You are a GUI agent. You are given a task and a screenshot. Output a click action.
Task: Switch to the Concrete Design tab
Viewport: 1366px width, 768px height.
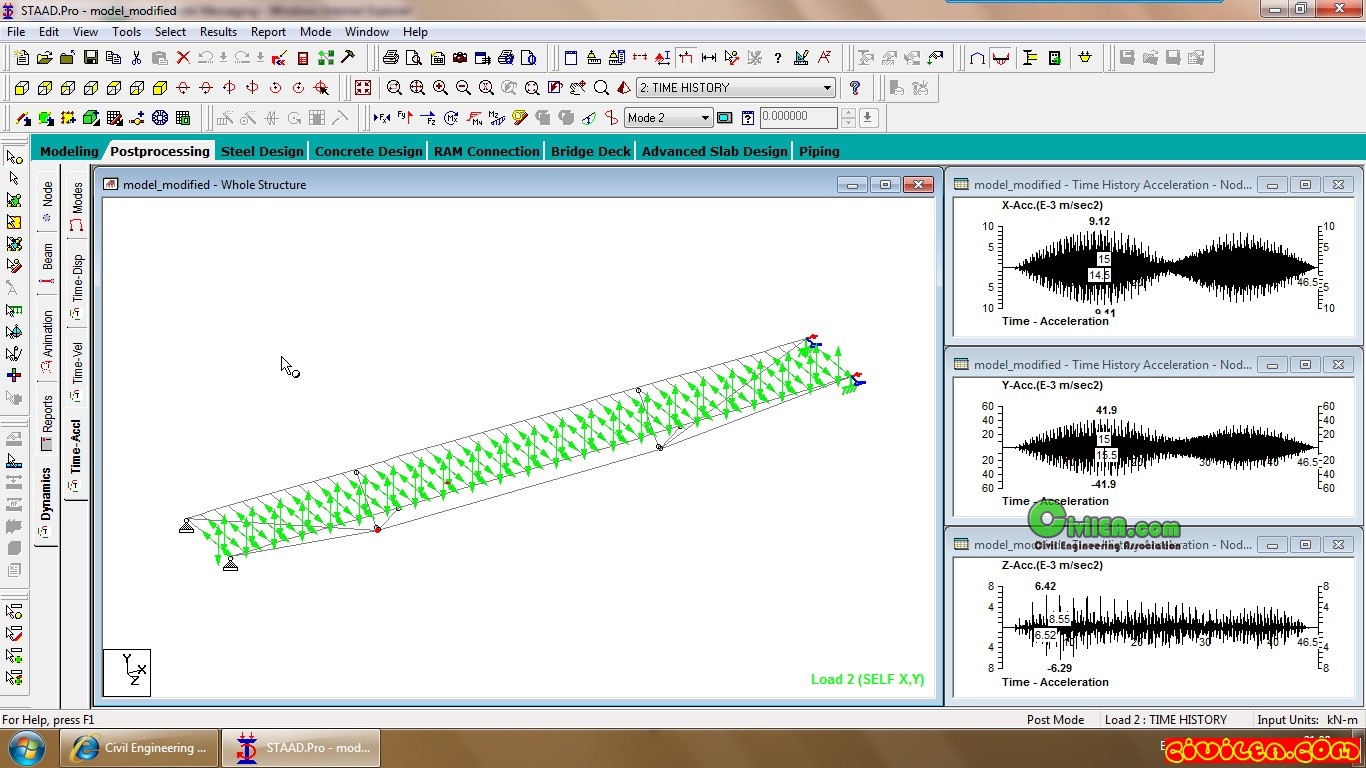369,151
